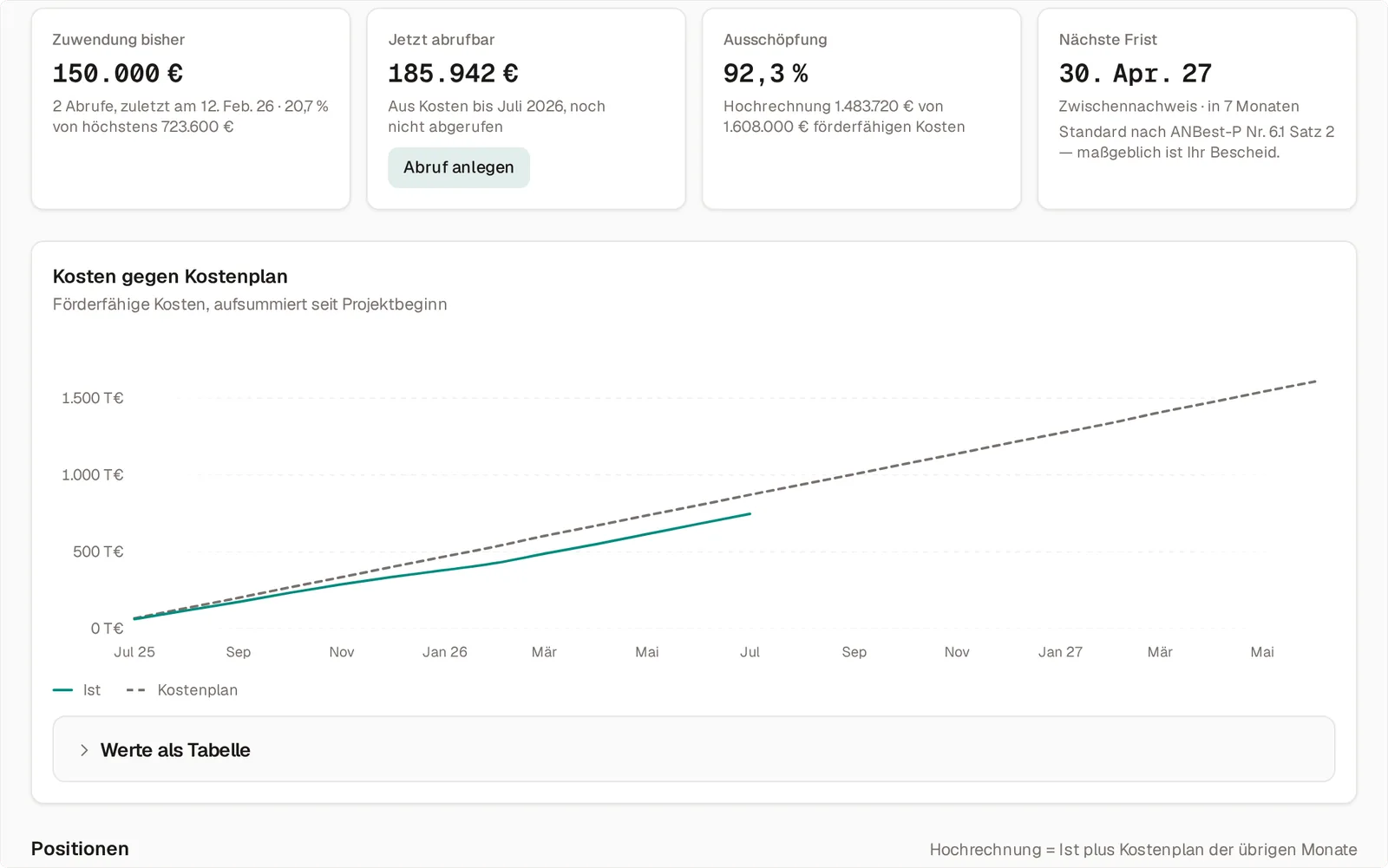Image resolution: width=1388 pixels, height=868 pixels.
Task: Click the 92,3 % Ausschöpfung value
Action: 765,74
